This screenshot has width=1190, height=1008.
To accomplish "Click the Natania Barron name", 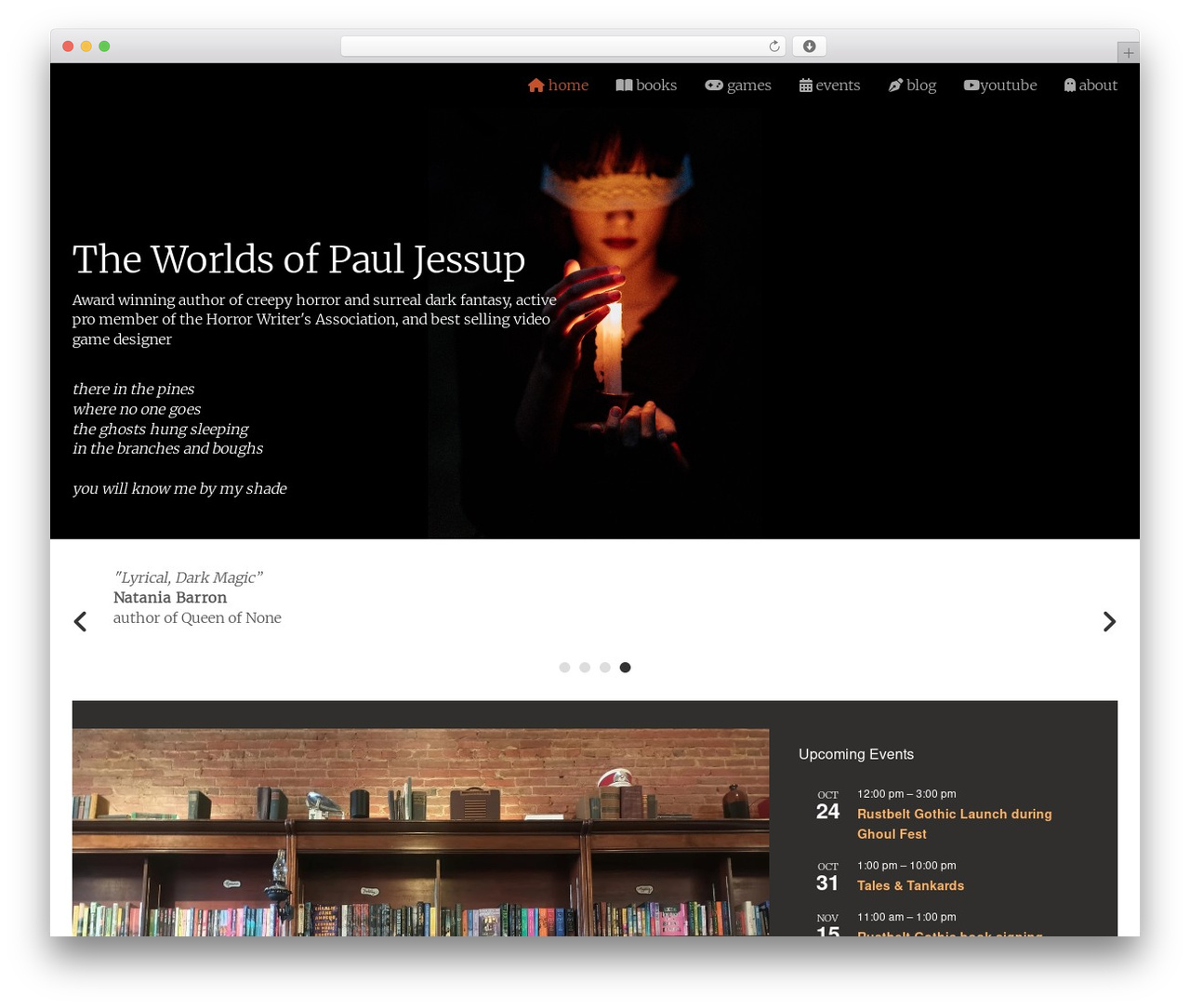I will [170, 598].
